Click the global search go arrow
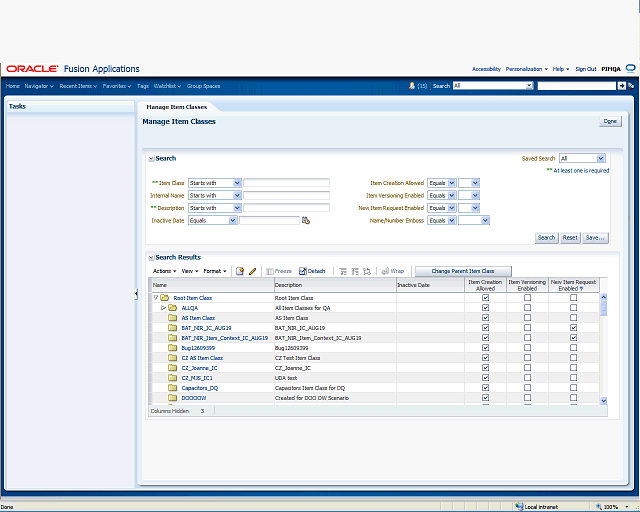 [x=621, y=86]
